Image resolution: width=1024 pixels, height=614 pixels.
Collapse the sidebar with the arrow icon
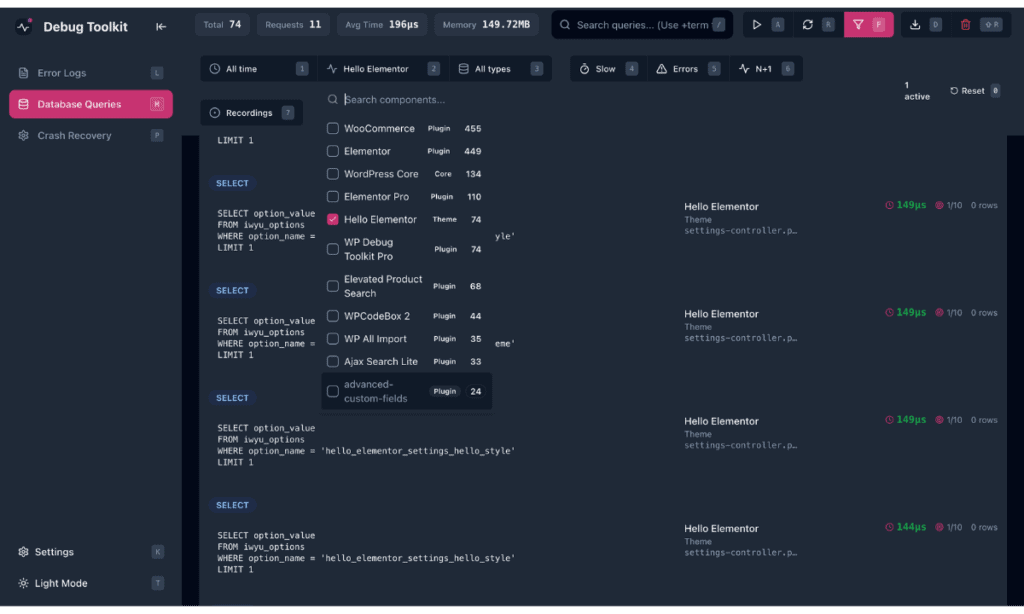(161, 27)
